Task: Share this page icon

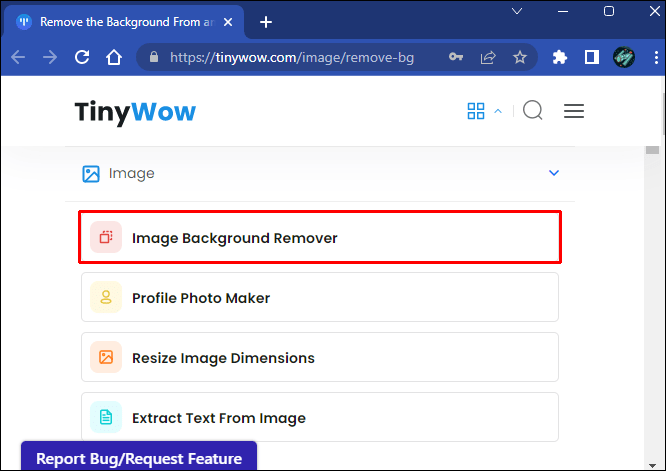Action: coord(489,58)
